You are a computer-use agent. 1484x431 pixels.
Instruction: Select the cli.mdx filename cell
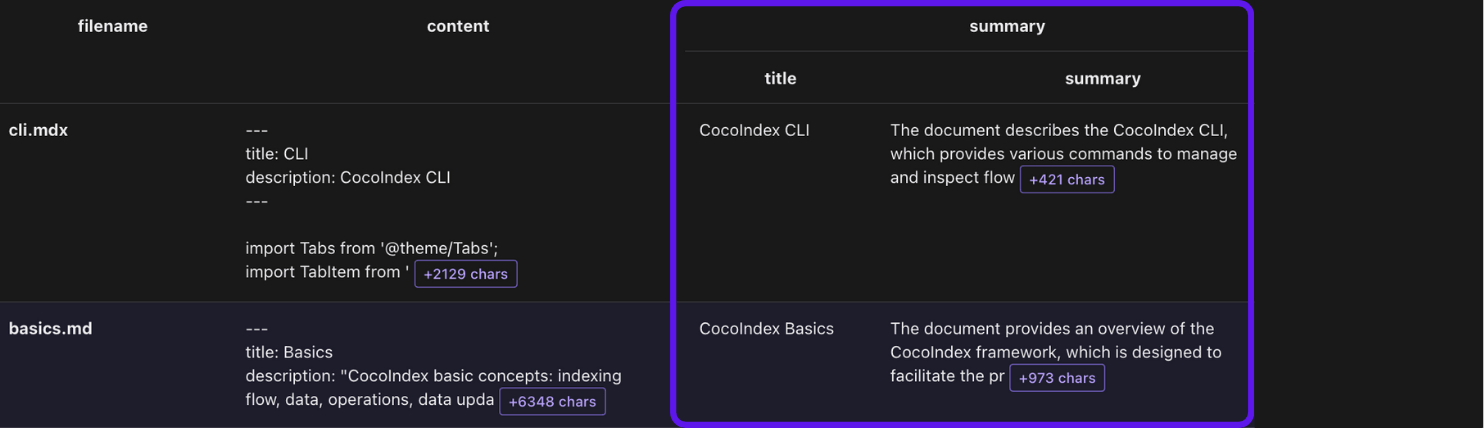pos(38,130)
